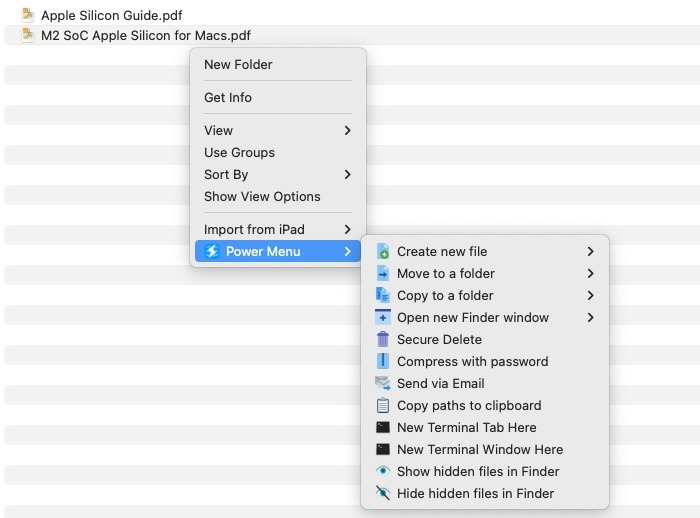The image size is (700, 518).
Task: Expand the Import from iPad submenu arrow
Action: (347, 230)
